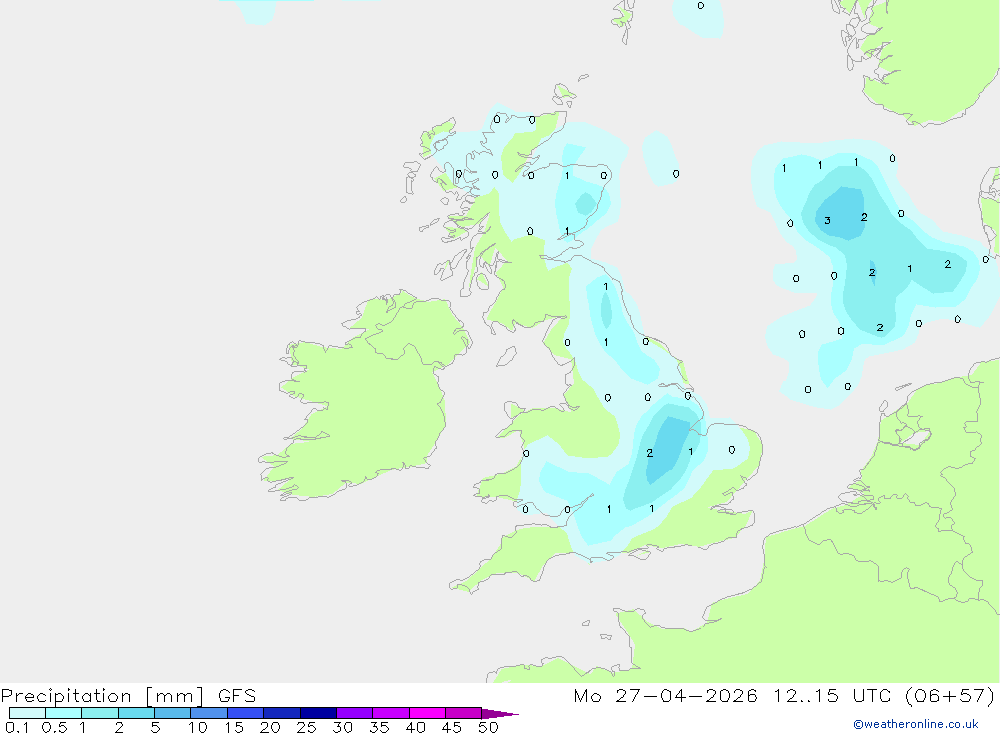This screenshot has height=733, width=1000.
Task: Select the '12..15 UTC' time text
Action: (x=832, y=696)
